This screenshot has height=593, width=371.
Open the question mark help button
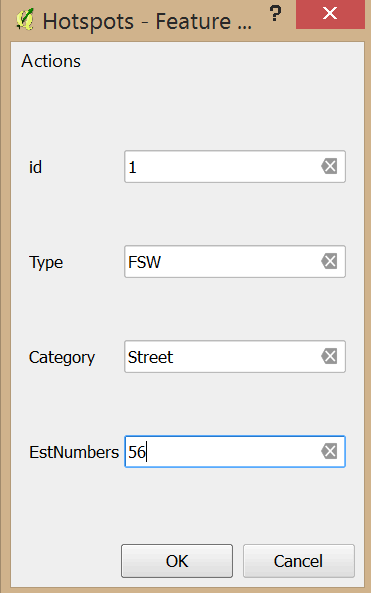tap(276, 14)
